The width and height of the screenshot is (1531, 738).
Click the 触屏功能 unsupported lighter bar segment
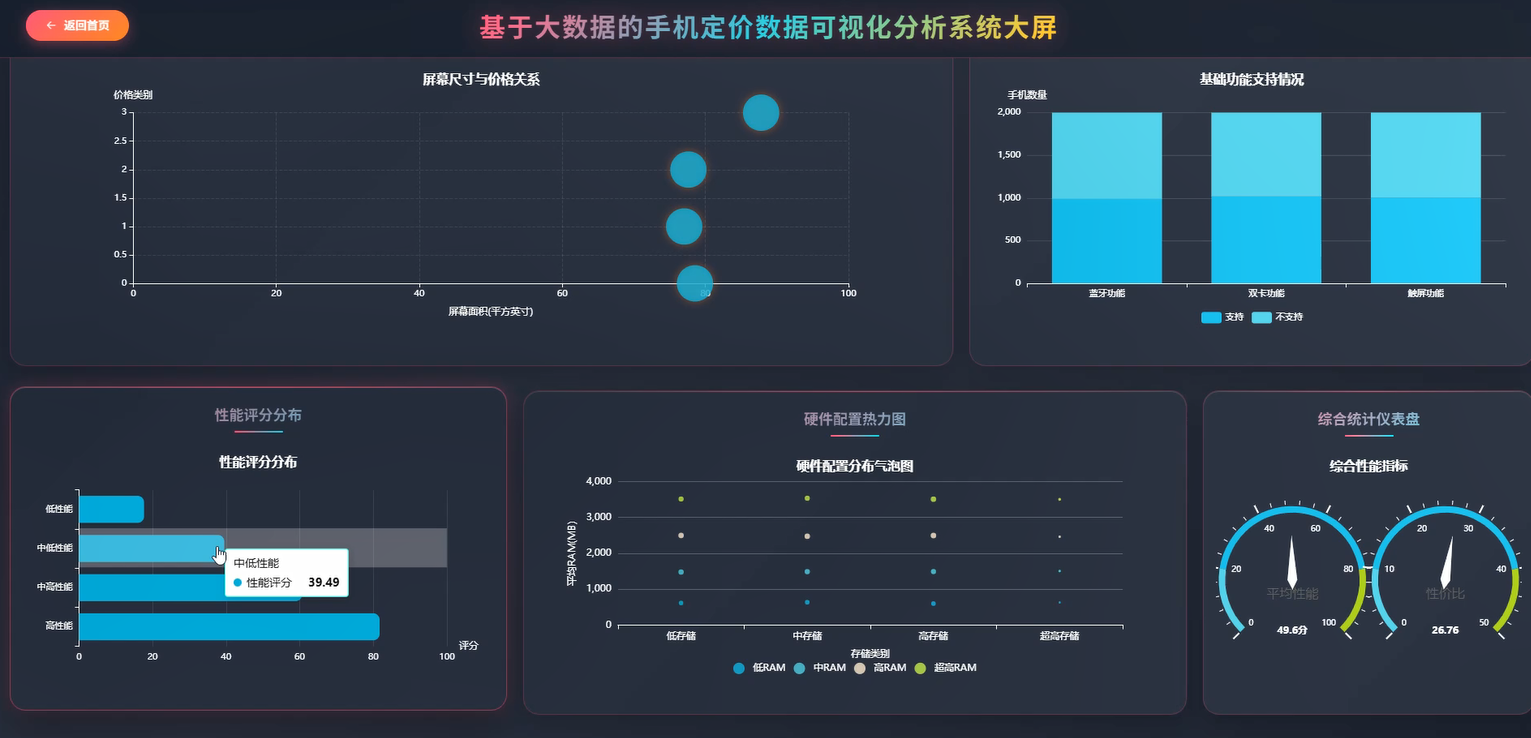tap(1426, 154)
